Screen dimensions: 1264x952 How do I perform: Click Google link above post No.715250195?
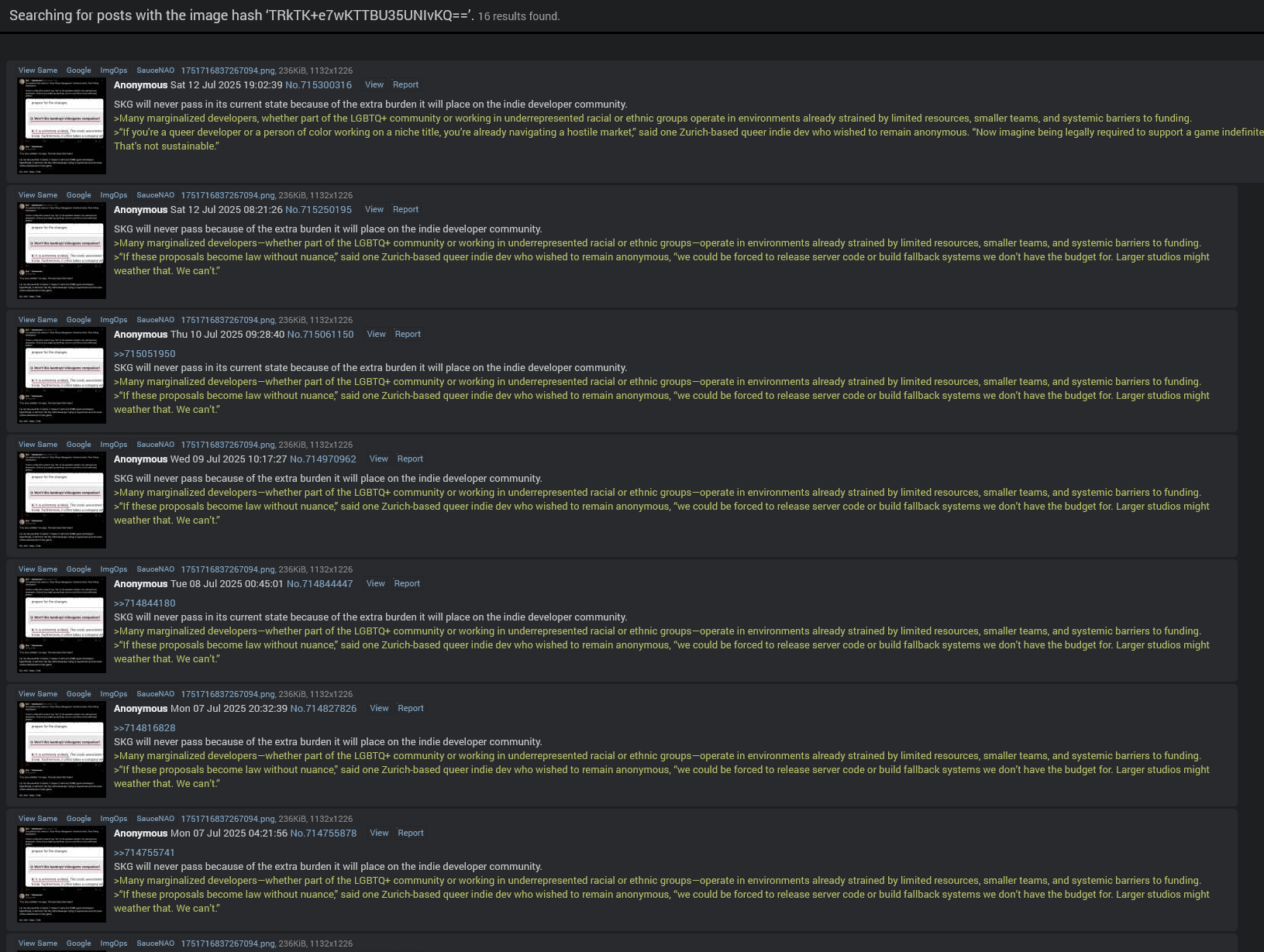pos(78,195)
